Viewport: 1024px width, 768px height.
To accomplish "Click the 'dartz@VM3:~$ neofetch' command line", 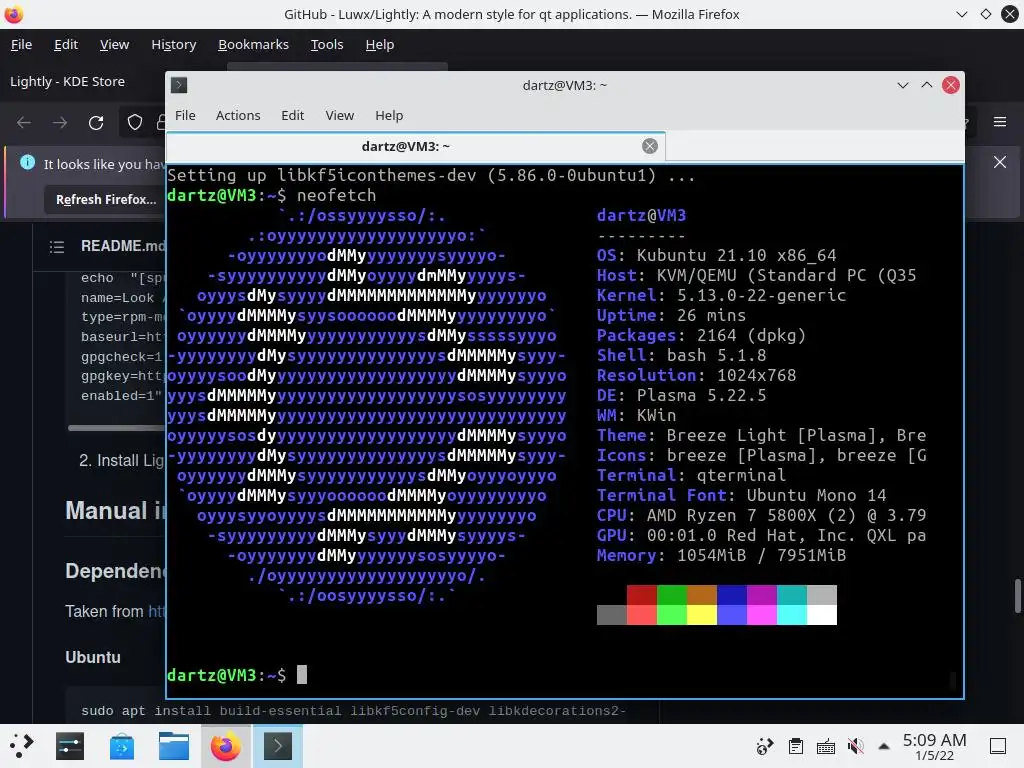I will 272,195.
